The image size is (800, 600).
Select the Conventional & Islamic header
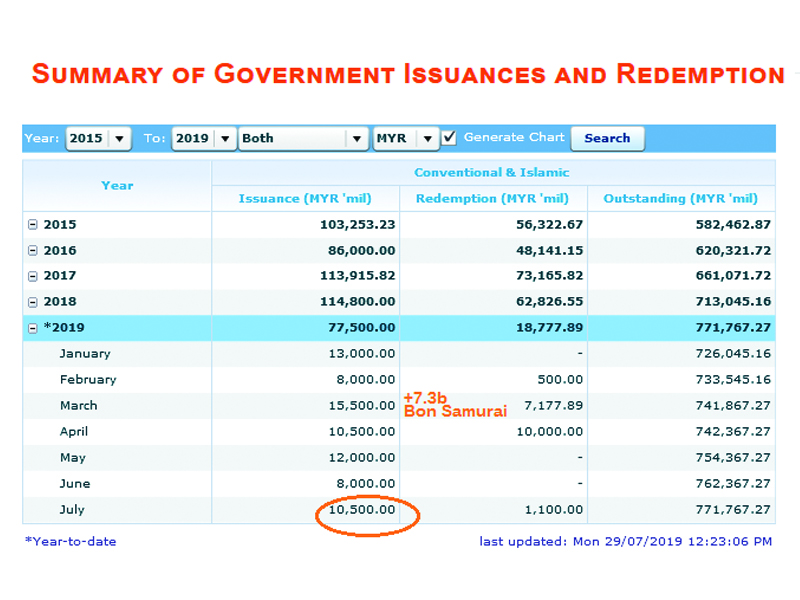coord(492,172)
